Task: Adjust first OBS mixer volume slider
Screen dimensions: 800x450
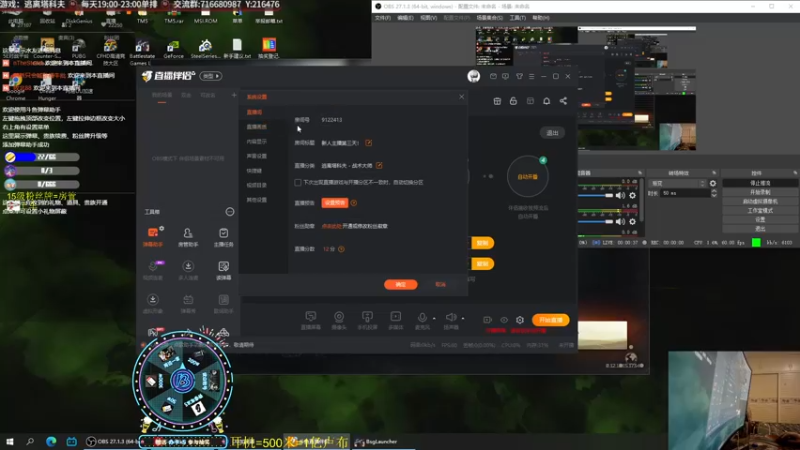Action: [595, 195]
